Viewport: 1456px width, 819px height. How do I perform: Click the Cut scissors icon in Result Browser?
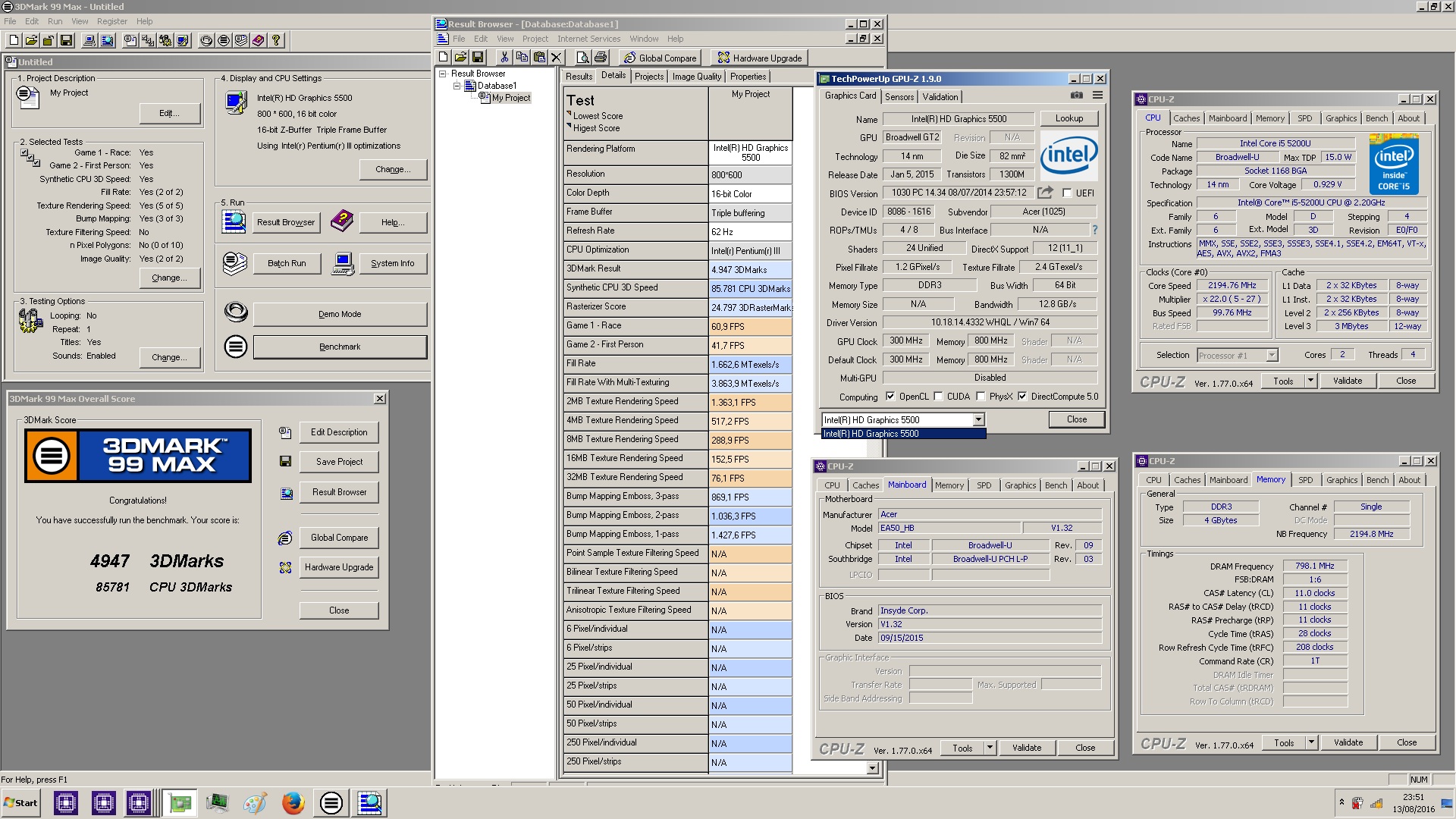point(504,58)
